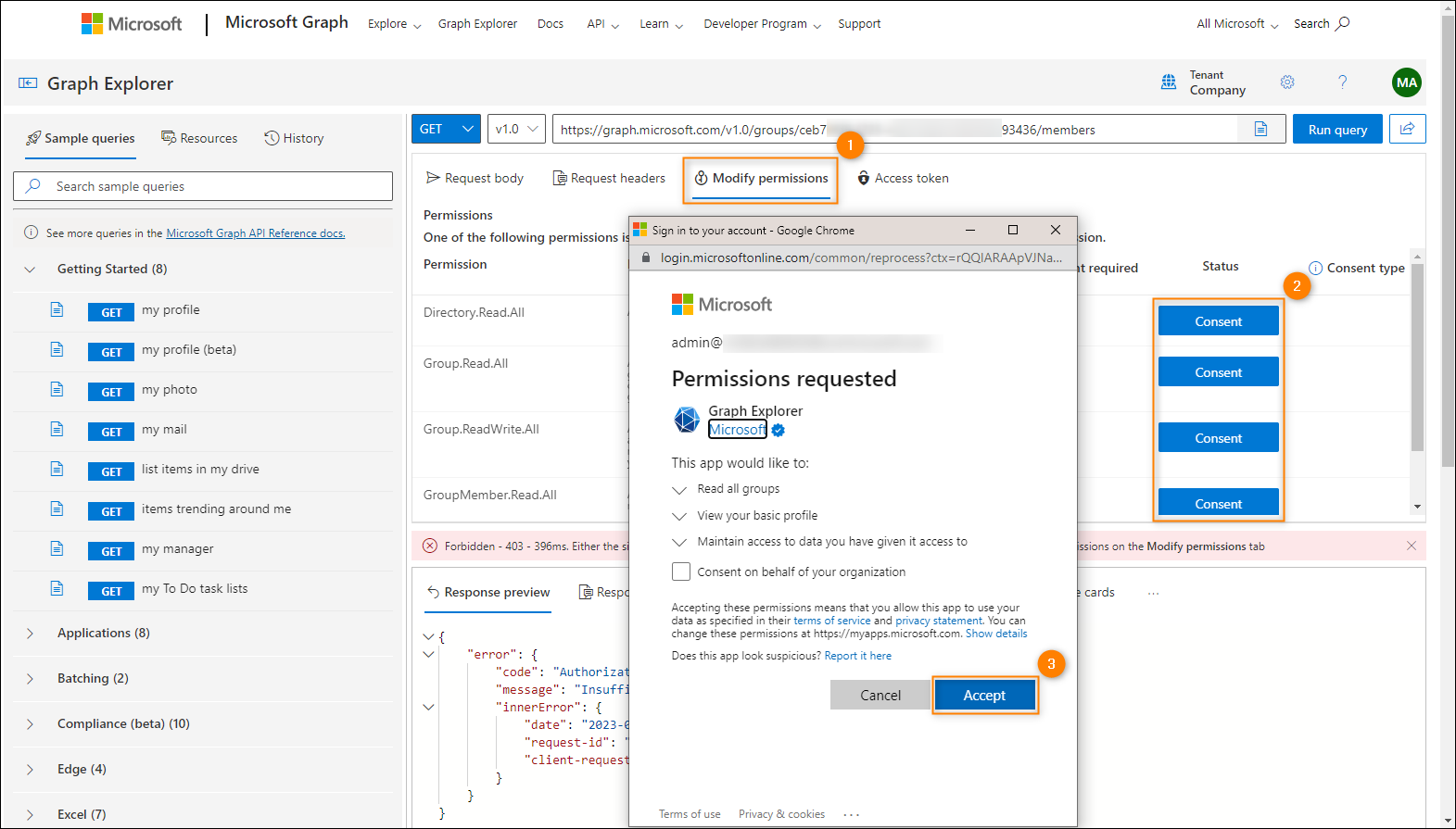The height and width of the screenshot is (829, 1456).
Task: Click the verified publisher badge in the dialog
Action: pyautogui.click(x=779, y=430)
